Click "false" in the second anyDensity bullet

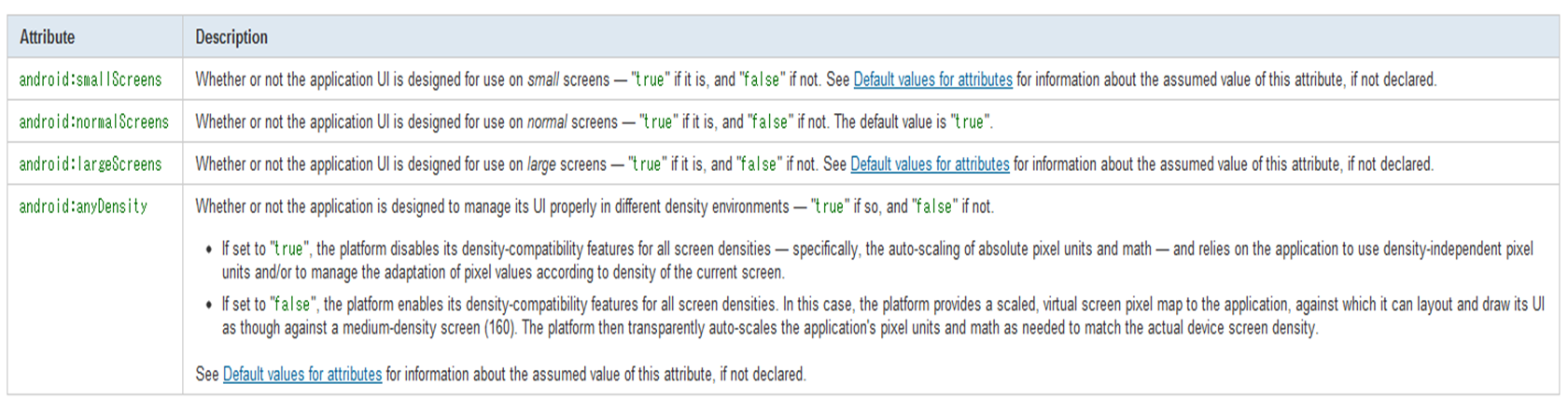click(292, 304)
